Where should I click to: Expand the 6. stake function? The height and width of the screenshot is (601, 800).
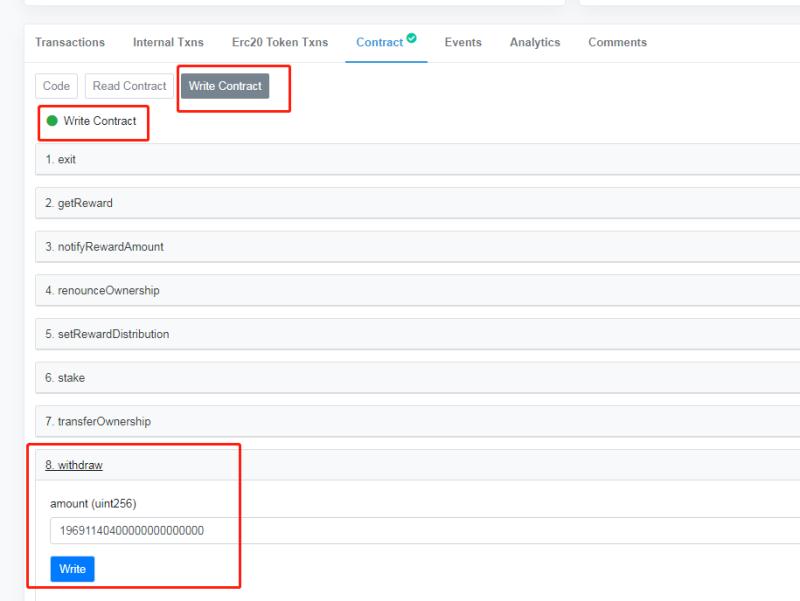417,378
